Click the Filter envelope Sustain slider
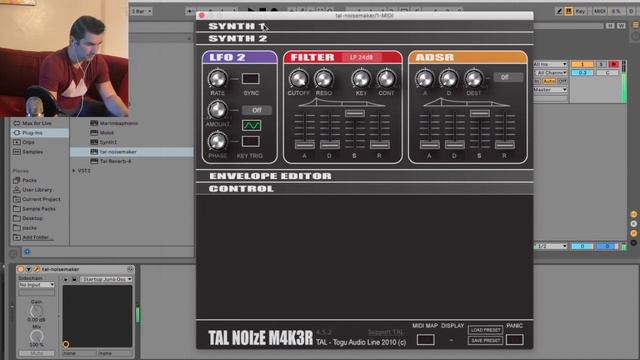The height and width of the screenshot is (360, 640). (x=355, y=113)
